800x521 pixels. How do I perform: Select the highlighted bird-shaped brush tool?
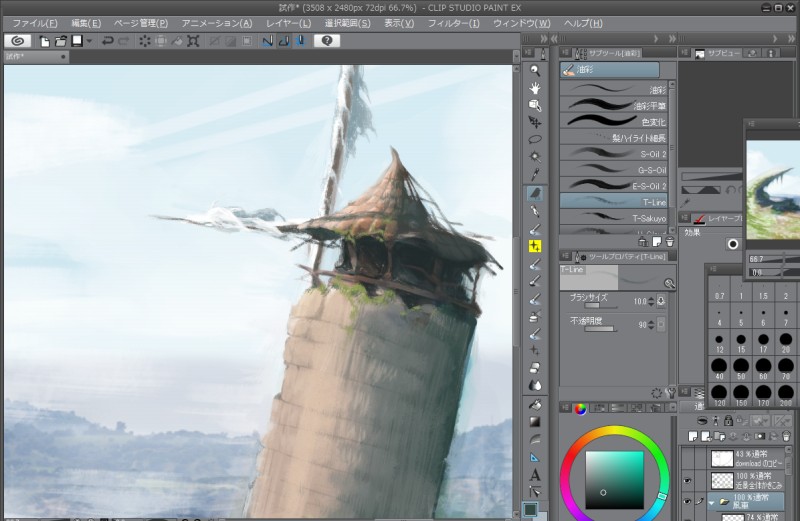[x=535, y=193]
